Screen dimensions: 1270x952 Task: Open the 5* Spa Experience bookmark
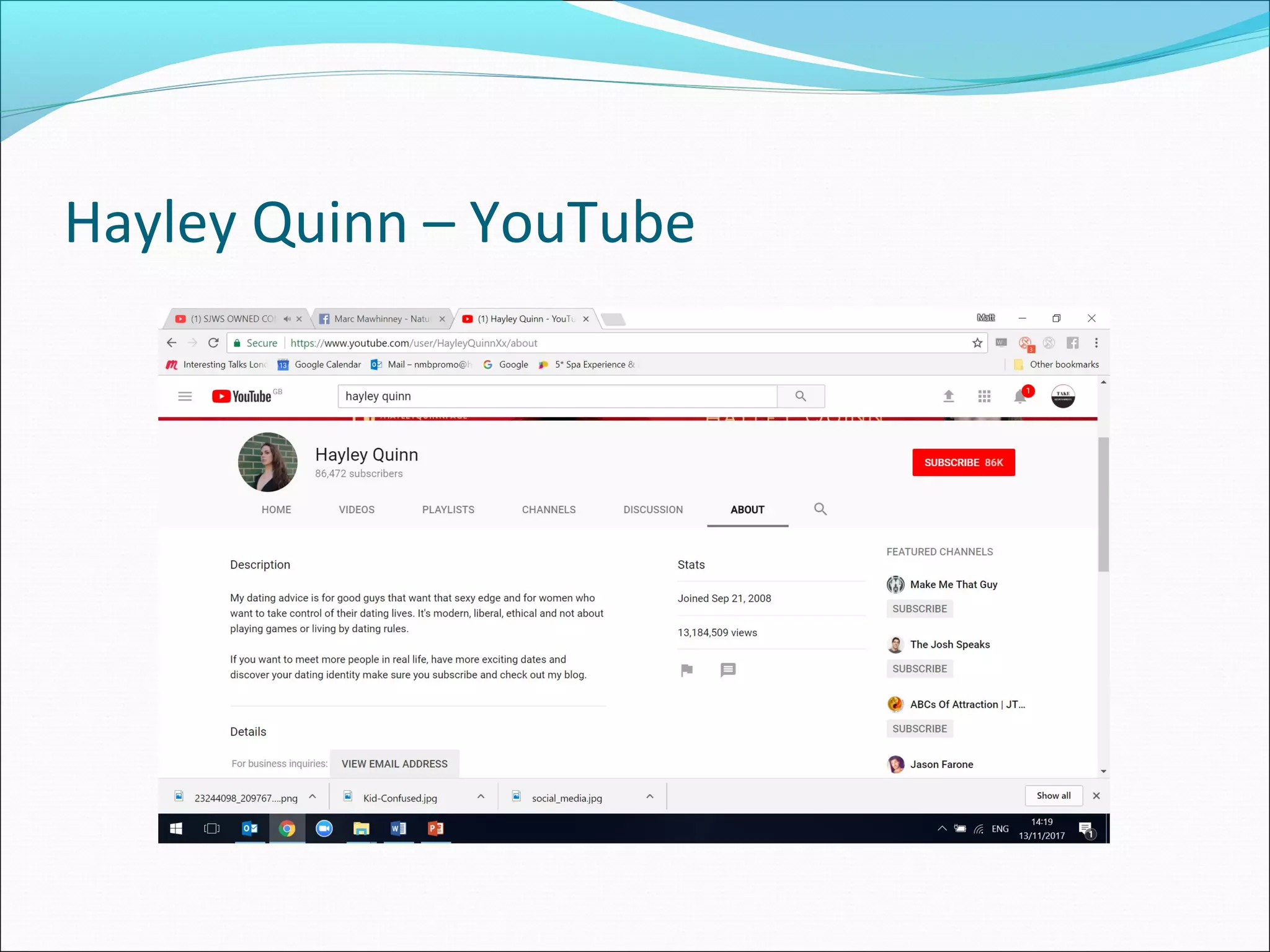coord(588,364)
